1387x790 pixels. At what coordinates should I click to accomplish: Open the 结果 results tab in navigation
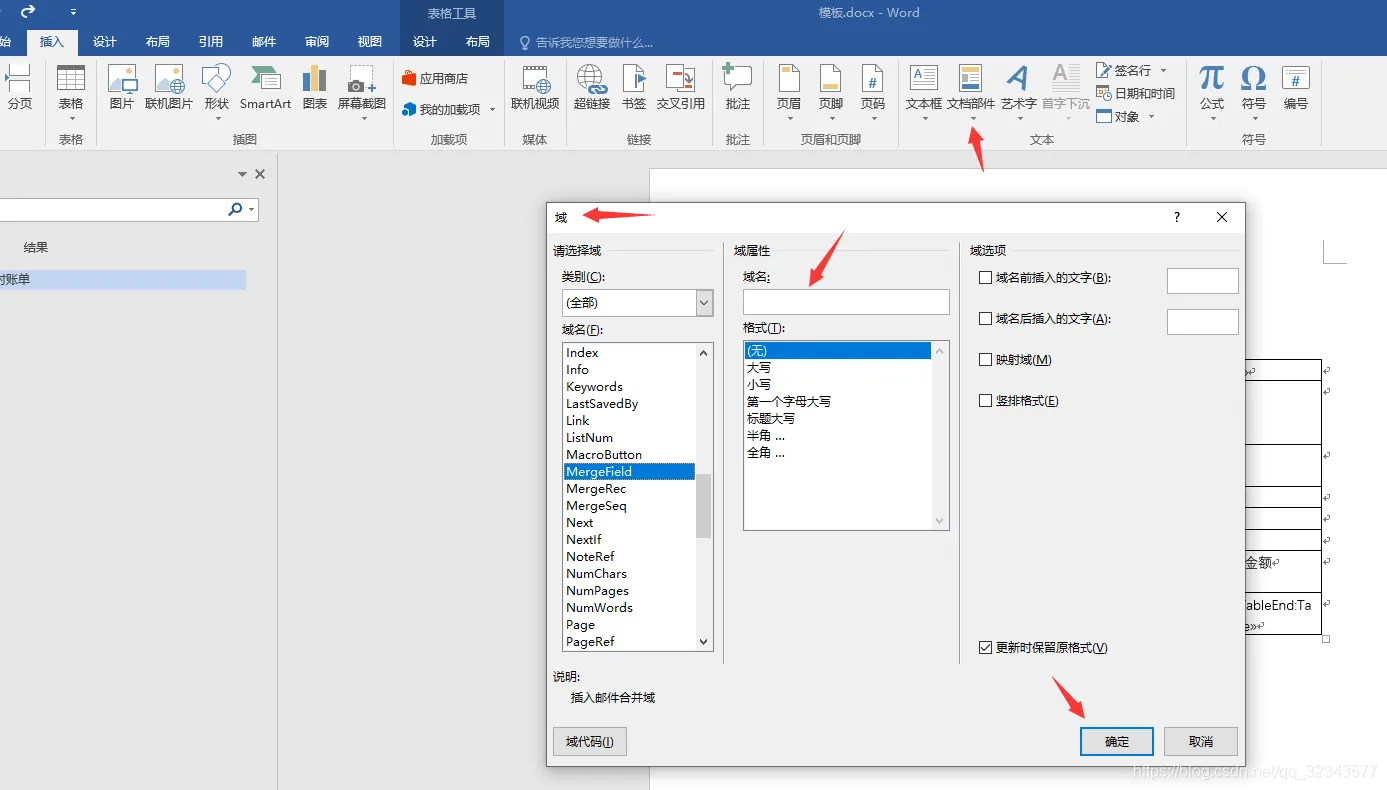(36, 247)
